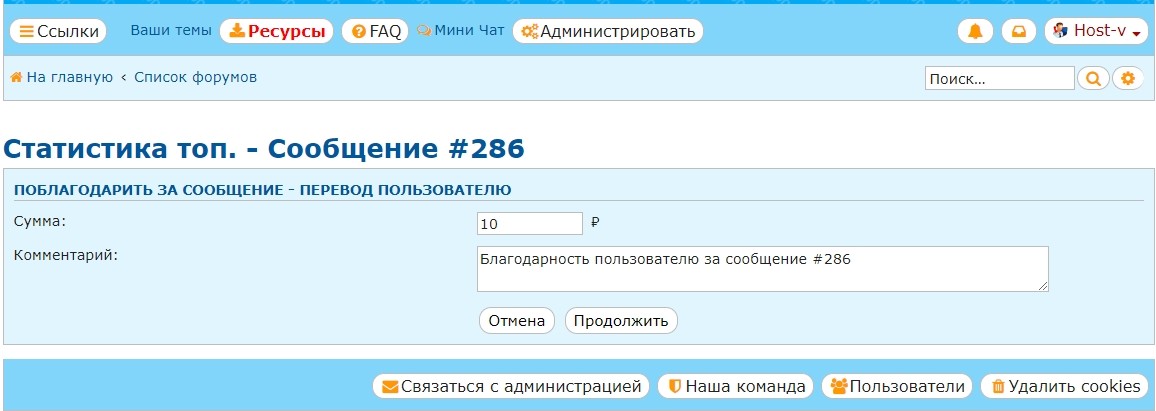Expand the Host-v user dropdown arrow
Viewport: 1156px width, 411px height.
tap(1136, 33)
